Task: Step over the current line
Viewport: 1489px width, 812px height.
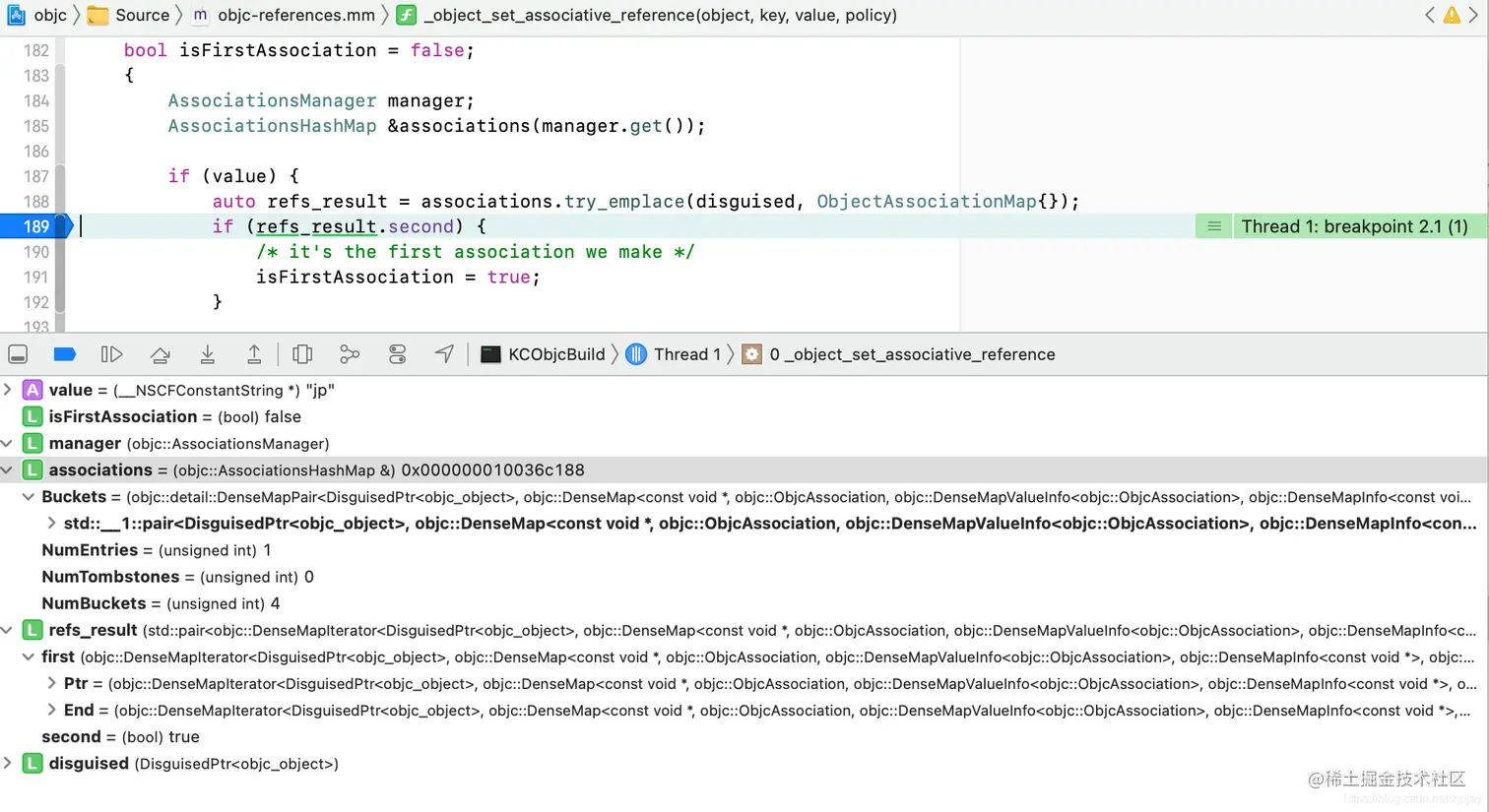Action: point(161,354)
